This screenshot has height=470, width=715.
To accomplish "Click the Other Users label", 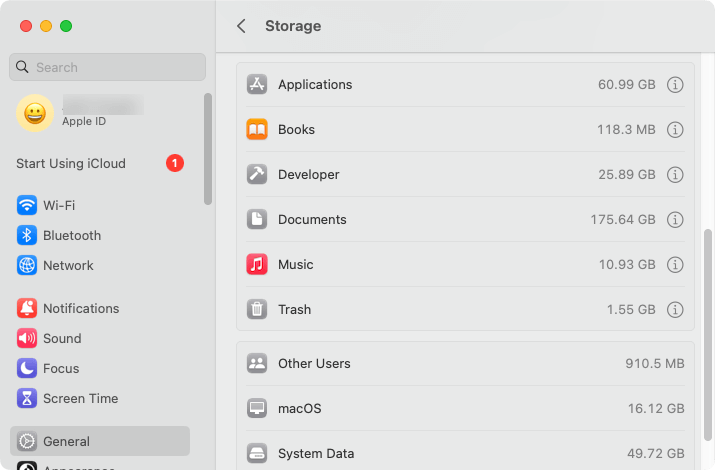I will coord(314,363).
